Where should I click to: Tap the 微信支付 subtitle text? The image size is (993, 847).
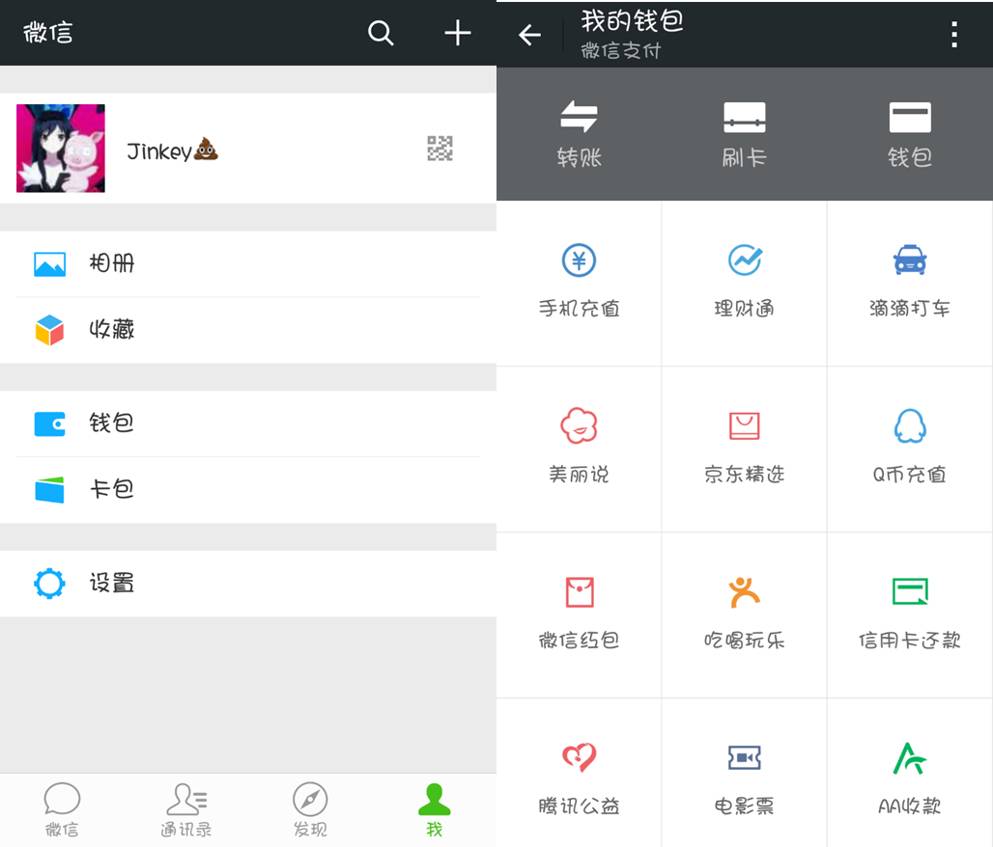[x=621, y=51]
